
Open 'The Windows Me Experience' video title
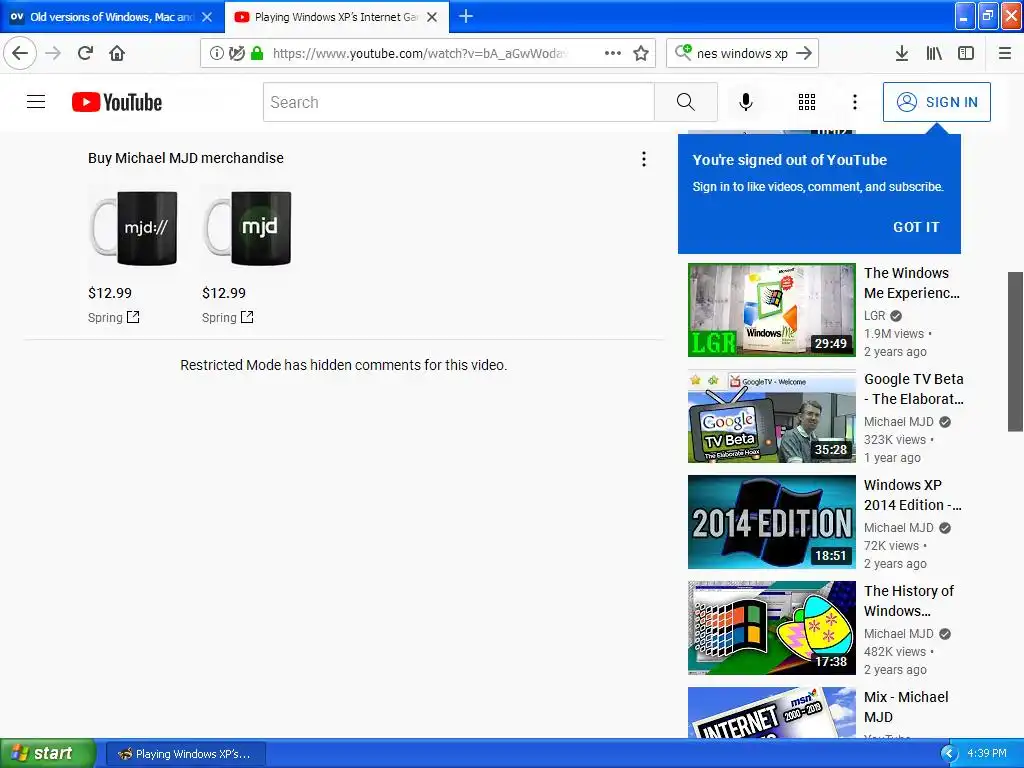(x=912, y=283)
